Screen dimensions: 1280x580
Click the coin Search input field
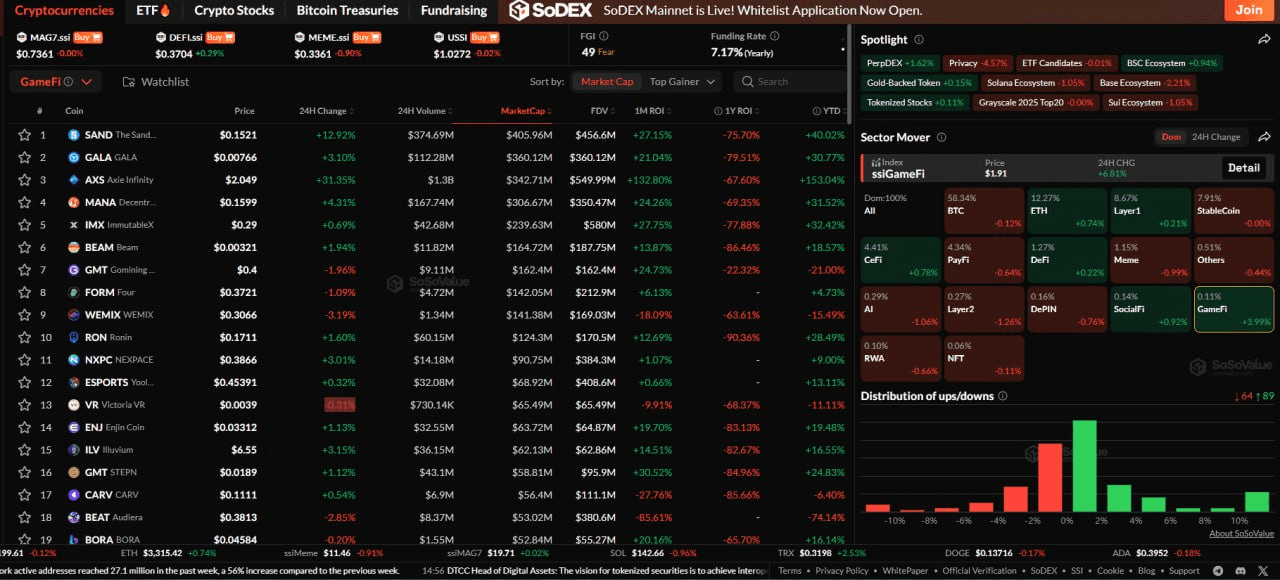tap(795, 82)
